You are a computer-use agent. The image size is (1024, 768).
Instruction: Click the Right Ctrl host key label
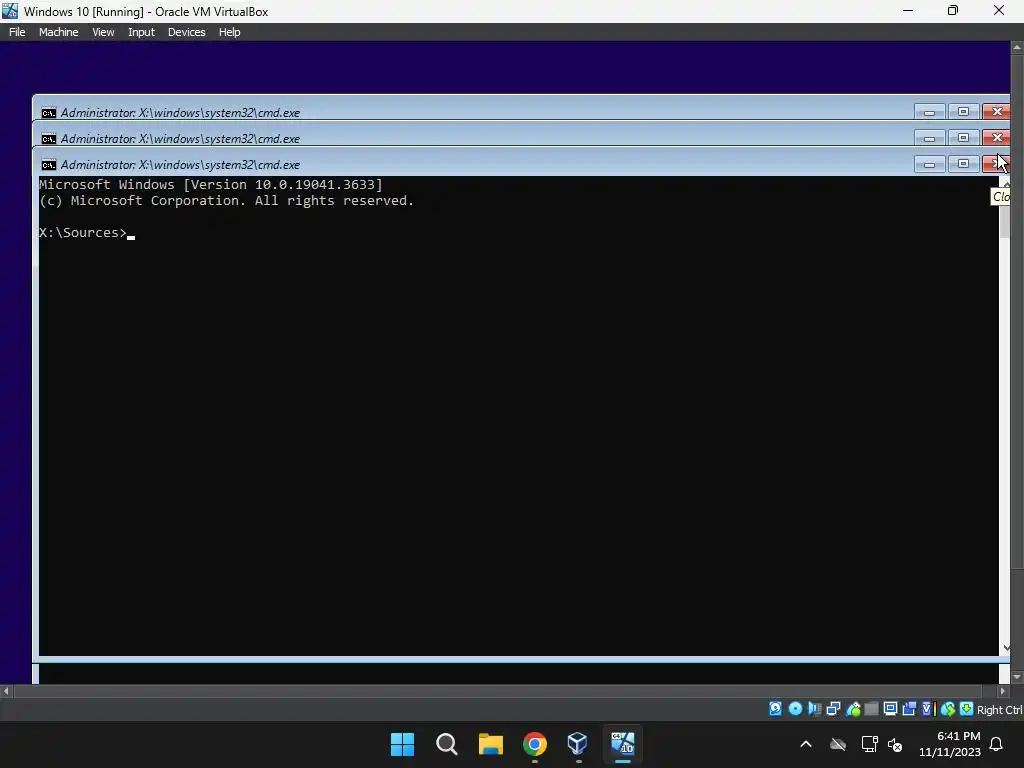coord(999,710)
